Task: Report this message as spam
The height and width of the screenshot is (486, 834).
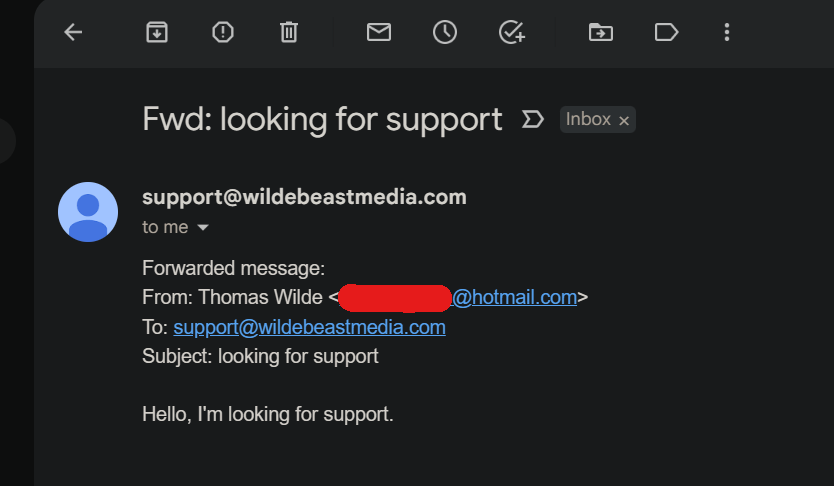Action: point(223,33)
